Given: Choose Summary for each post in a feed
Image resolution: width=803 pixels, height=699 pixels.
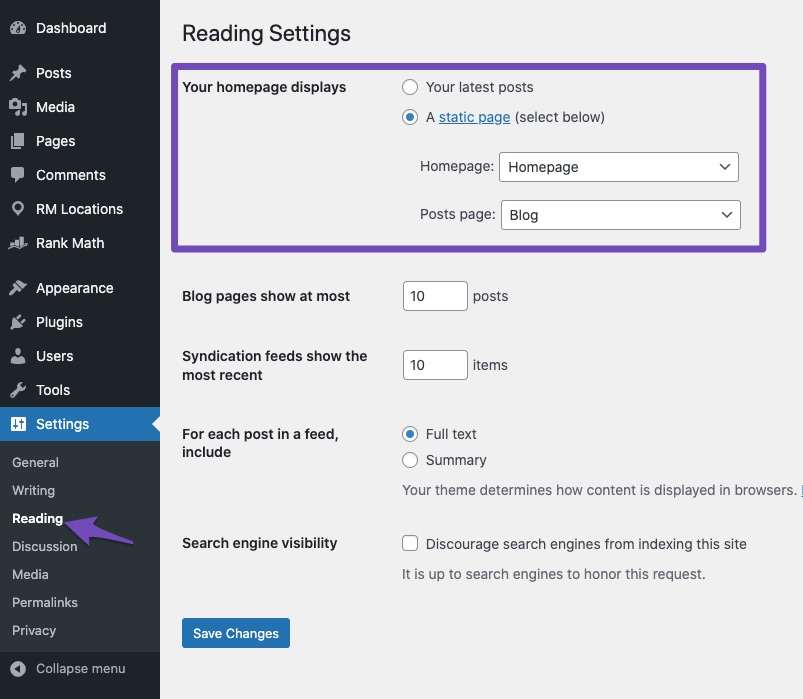Looking at the screenshot, I should click(x=410, y=460).
